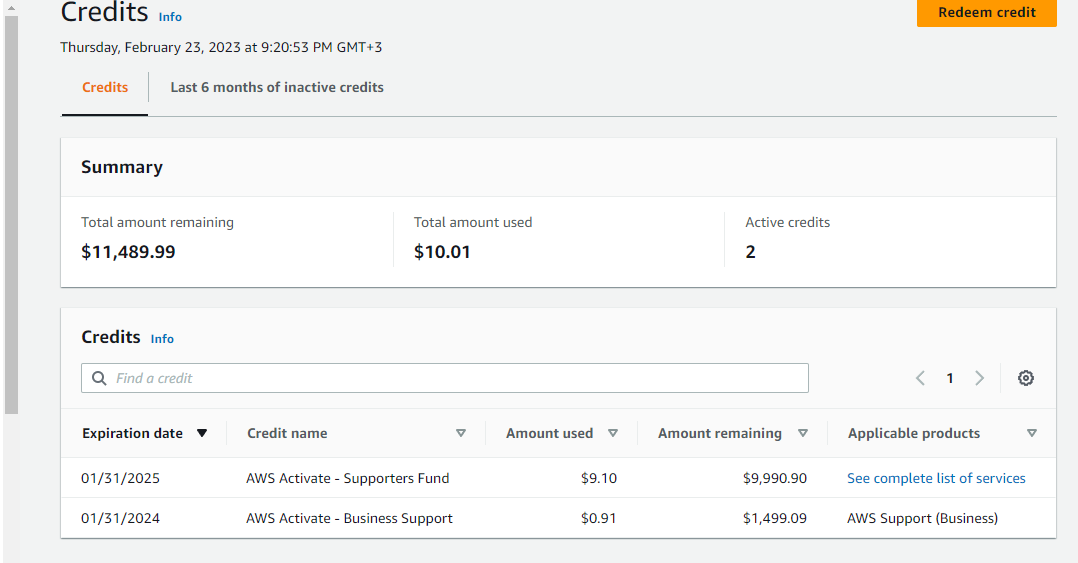The height and width of the screenshot is (563, 1078).
Task: Select the 01/31/2024 expiration date cell
Action: (120, 518)
